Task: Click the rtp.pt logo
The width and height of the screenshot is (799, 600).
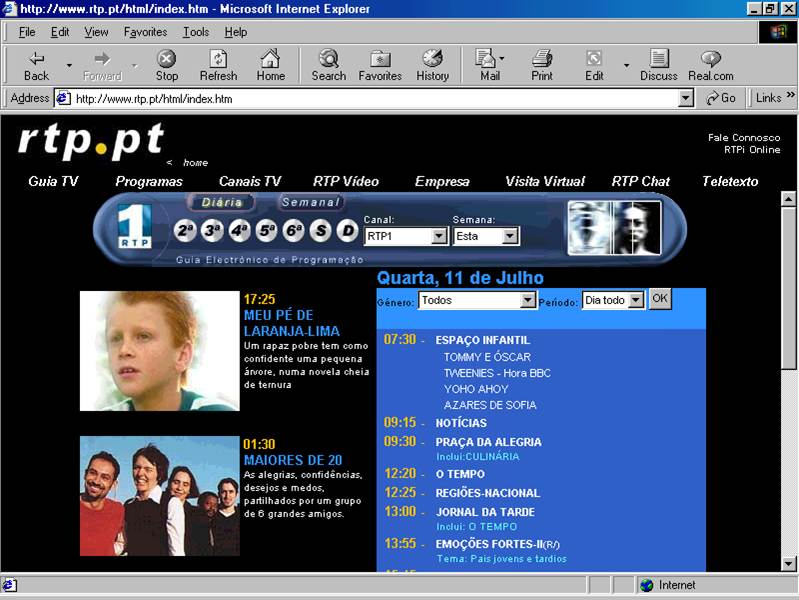Action: coord(91,140)
